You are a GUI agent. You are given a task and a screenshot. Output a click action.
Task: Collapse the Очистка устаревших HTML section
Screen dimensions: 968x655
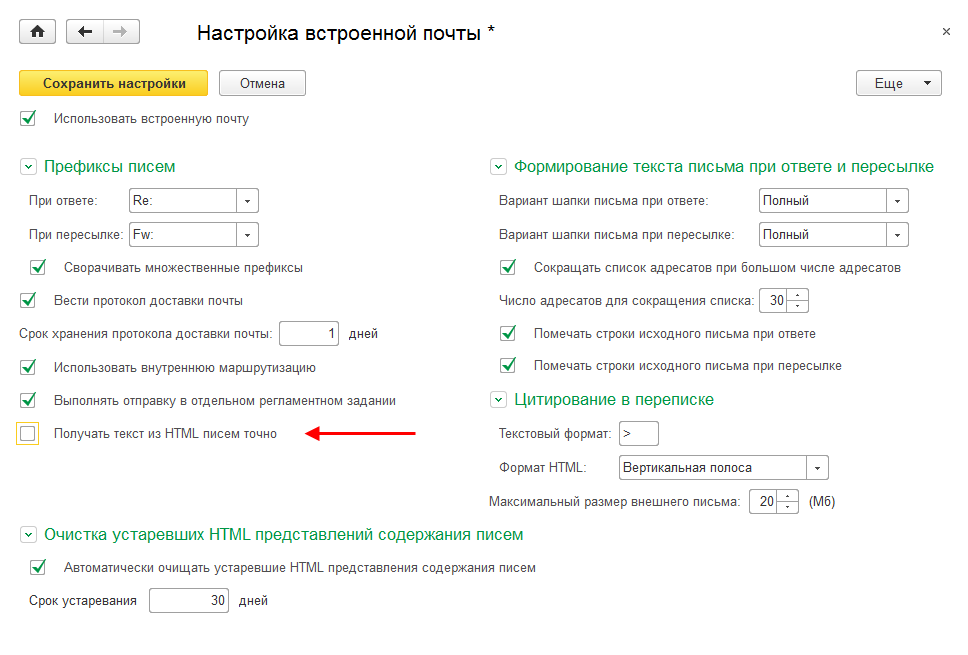coord(28,535)
